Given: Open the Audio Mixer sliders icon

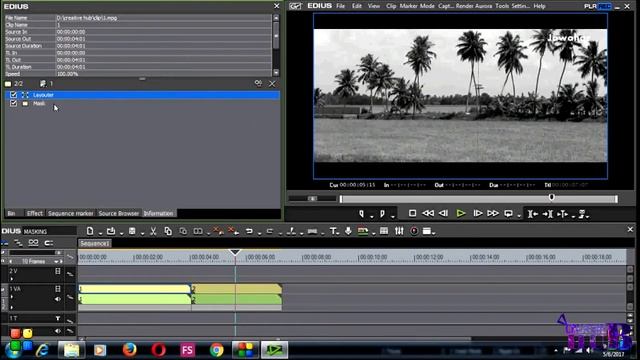Looking at the screenshot, I should click(399, 231).
